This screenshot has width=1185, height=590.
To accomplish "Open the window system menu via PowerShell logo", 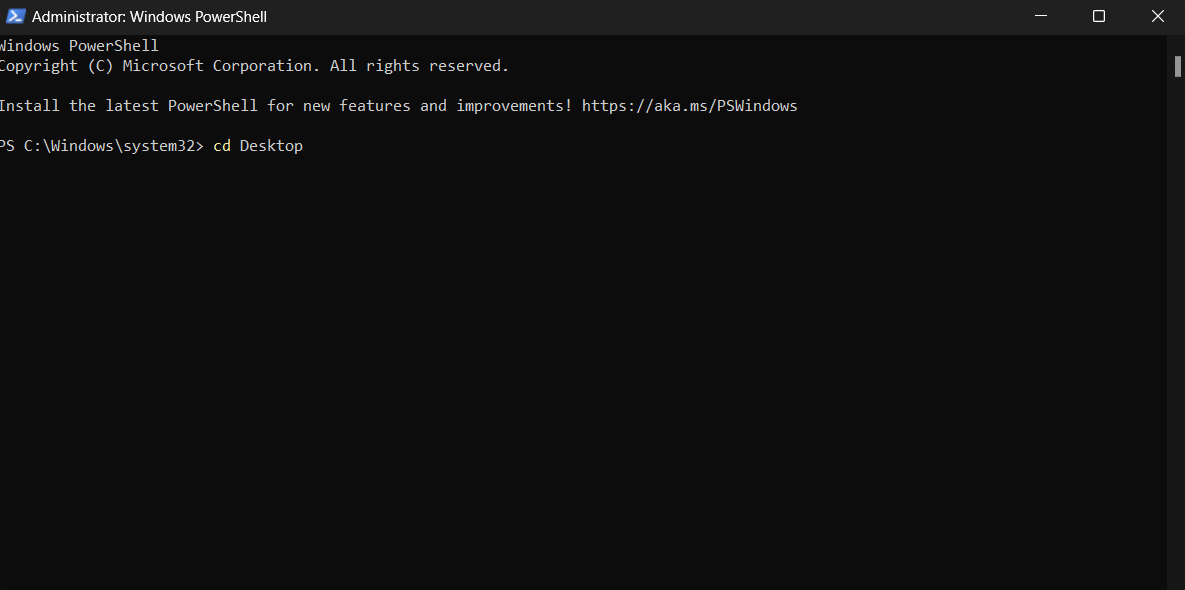I will coord(14,16).
